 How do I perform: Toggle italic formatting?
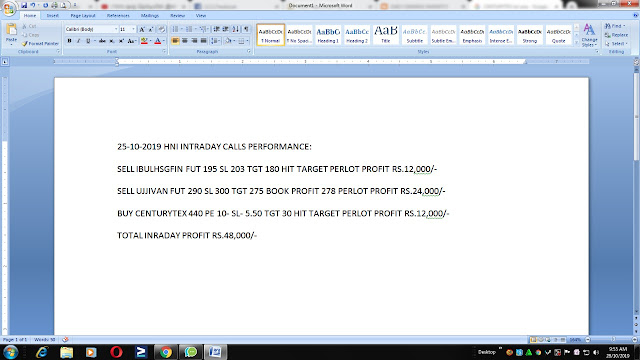pos(78,41)
